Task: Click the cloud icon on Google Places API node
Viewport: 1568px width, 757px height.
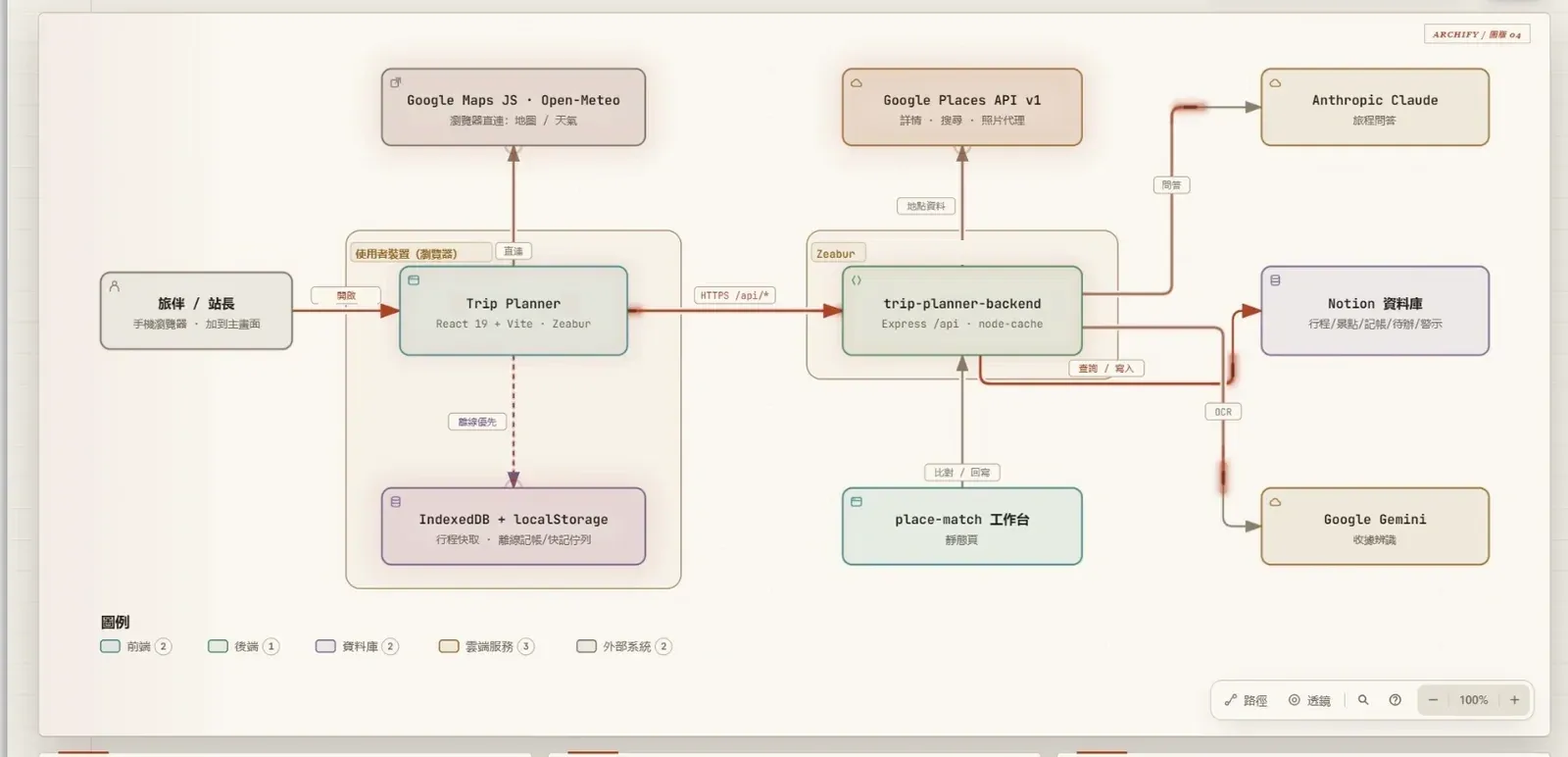Action: click(857, 83)
